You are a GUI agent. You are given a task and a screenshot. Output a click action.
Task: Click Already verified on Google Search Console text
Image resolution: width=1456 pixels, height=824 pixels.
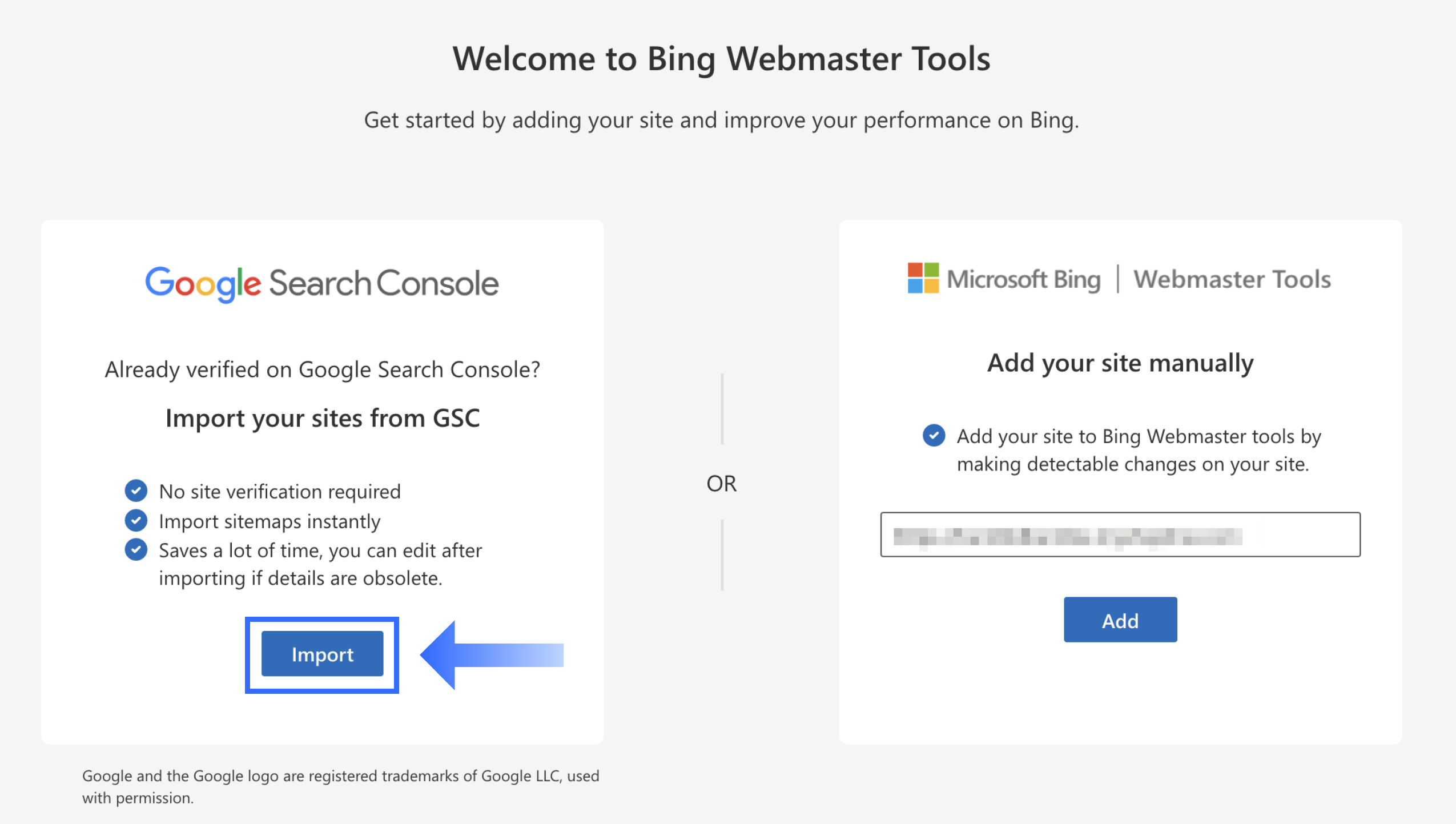[x=322, y=369]
